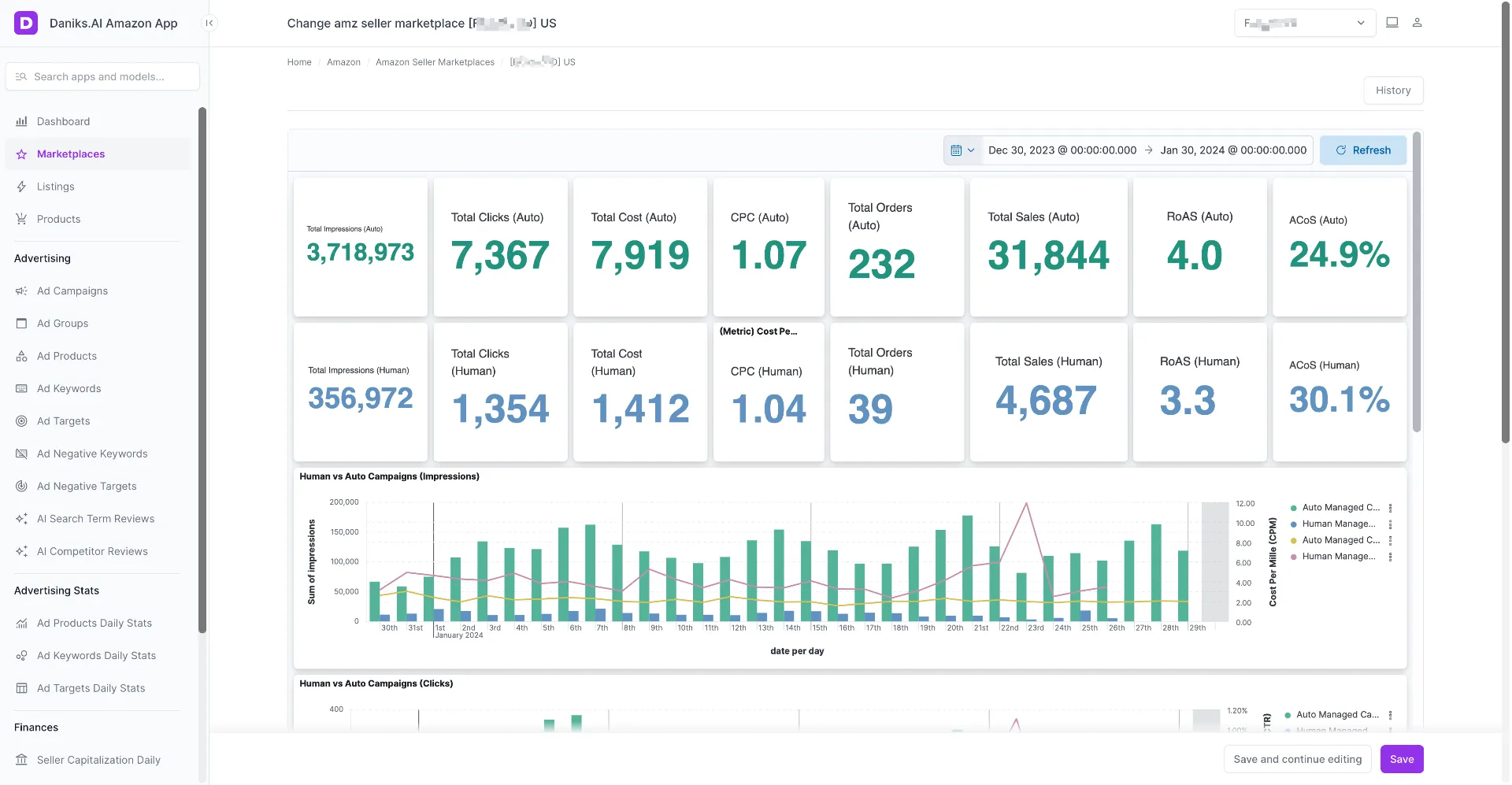
Task: Click the monitor icon in top bar
Action: click(x=1392, y=23)
